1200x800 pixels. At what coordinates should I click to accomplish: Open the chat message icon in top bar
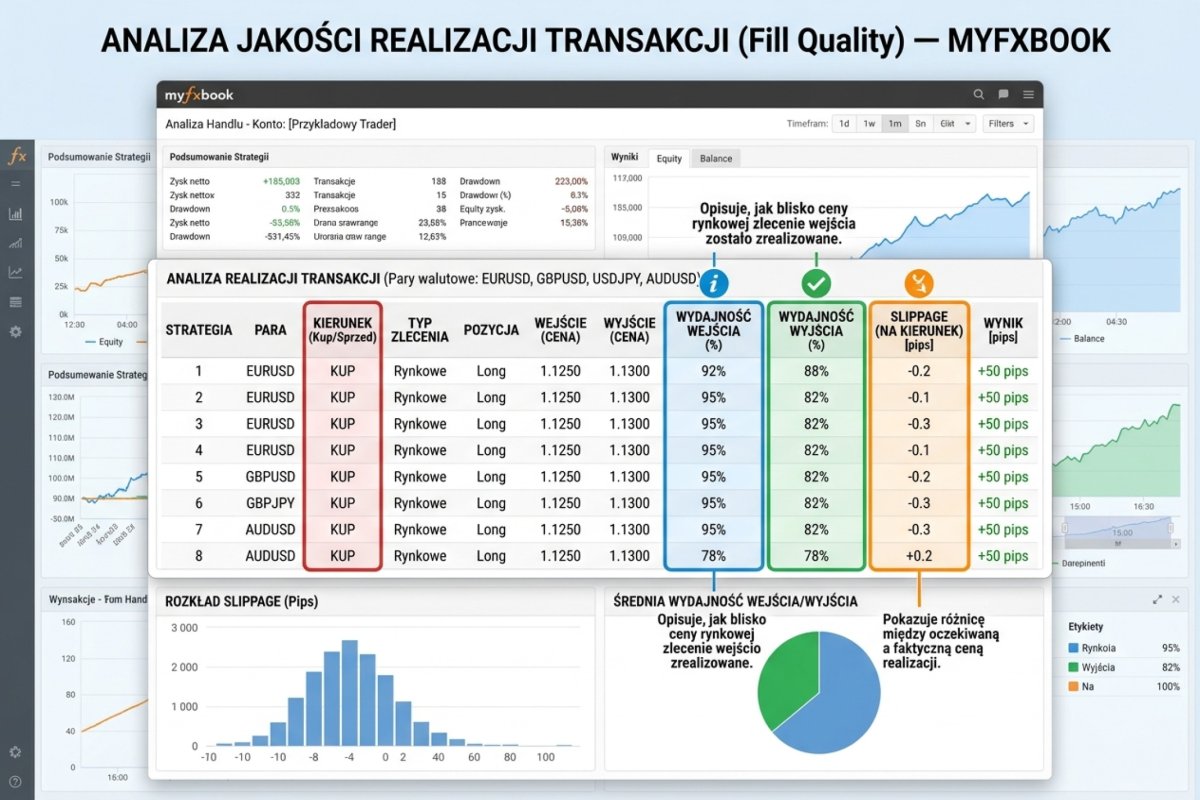click(x=1003, y=94)
